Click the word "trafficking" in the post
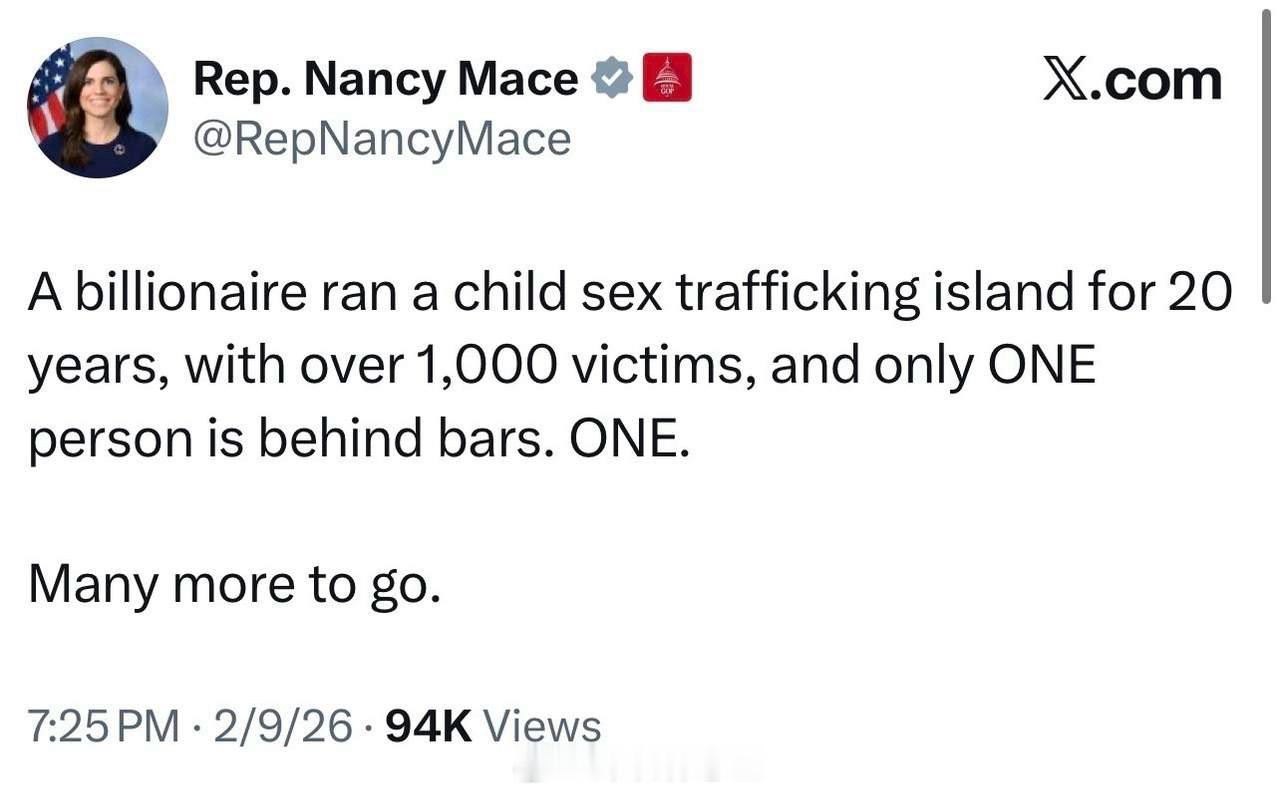 [796, 293]
